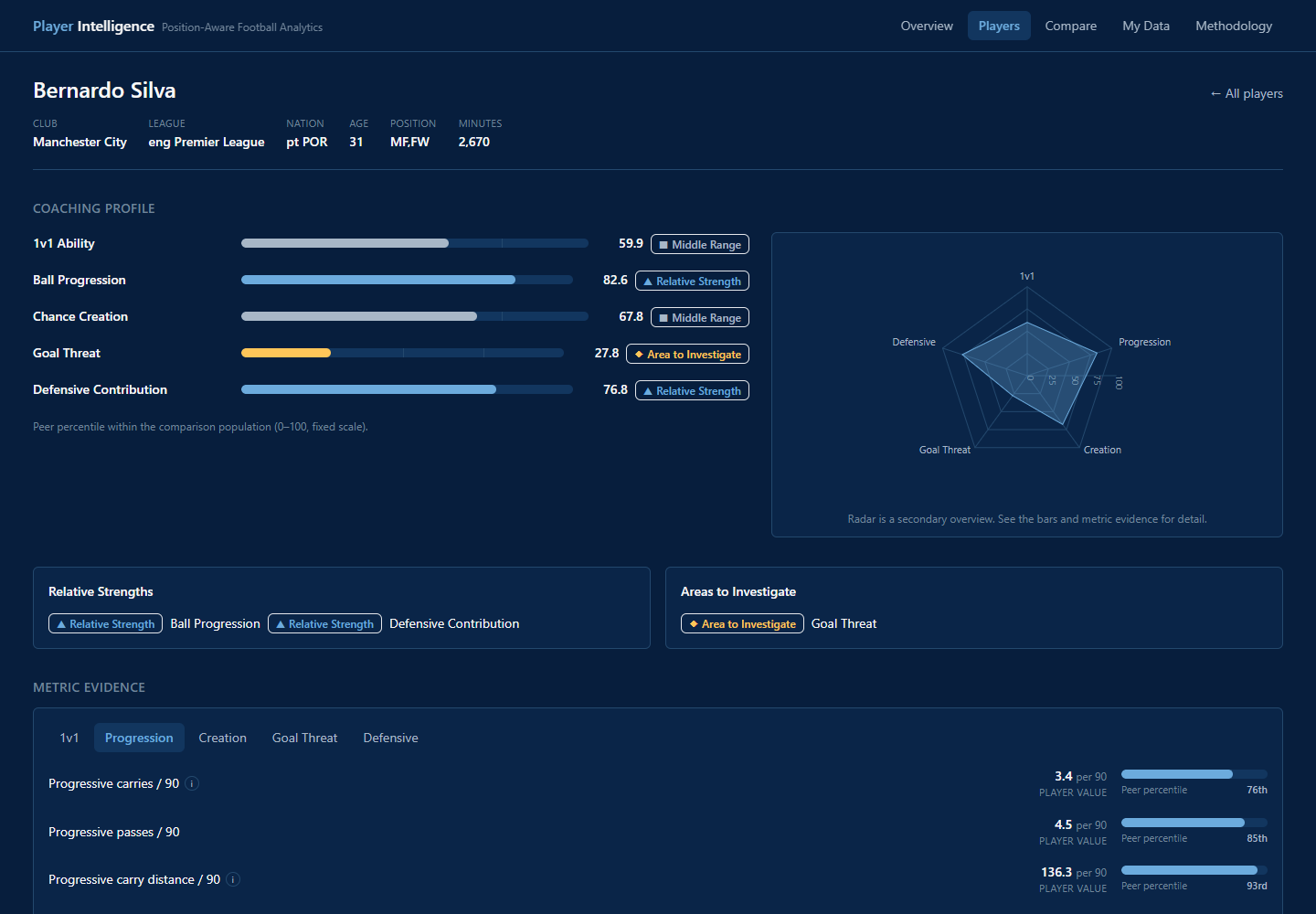Go to the Compare page
Viewport: 1316px width, 914px height.
(1071, 26)
